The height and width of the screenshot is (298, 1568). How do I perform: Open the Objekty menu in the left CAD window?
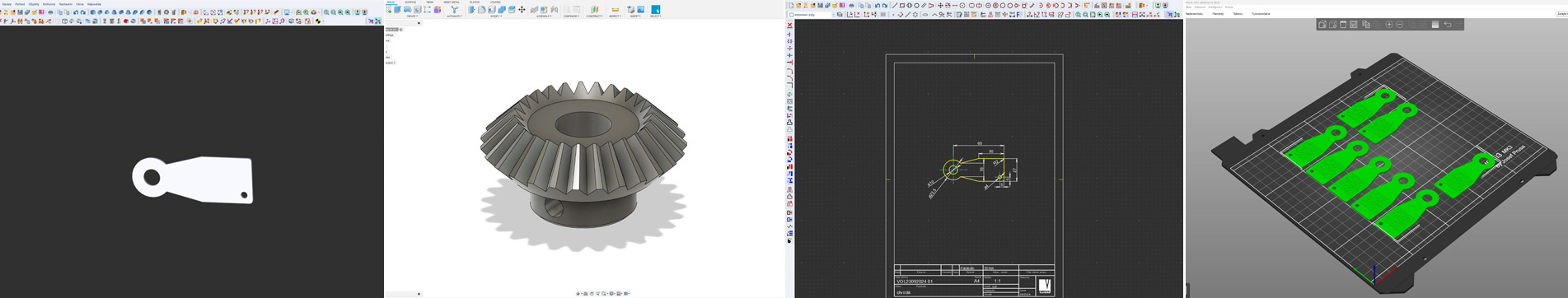pyautogui.click(x=34, y=4)
